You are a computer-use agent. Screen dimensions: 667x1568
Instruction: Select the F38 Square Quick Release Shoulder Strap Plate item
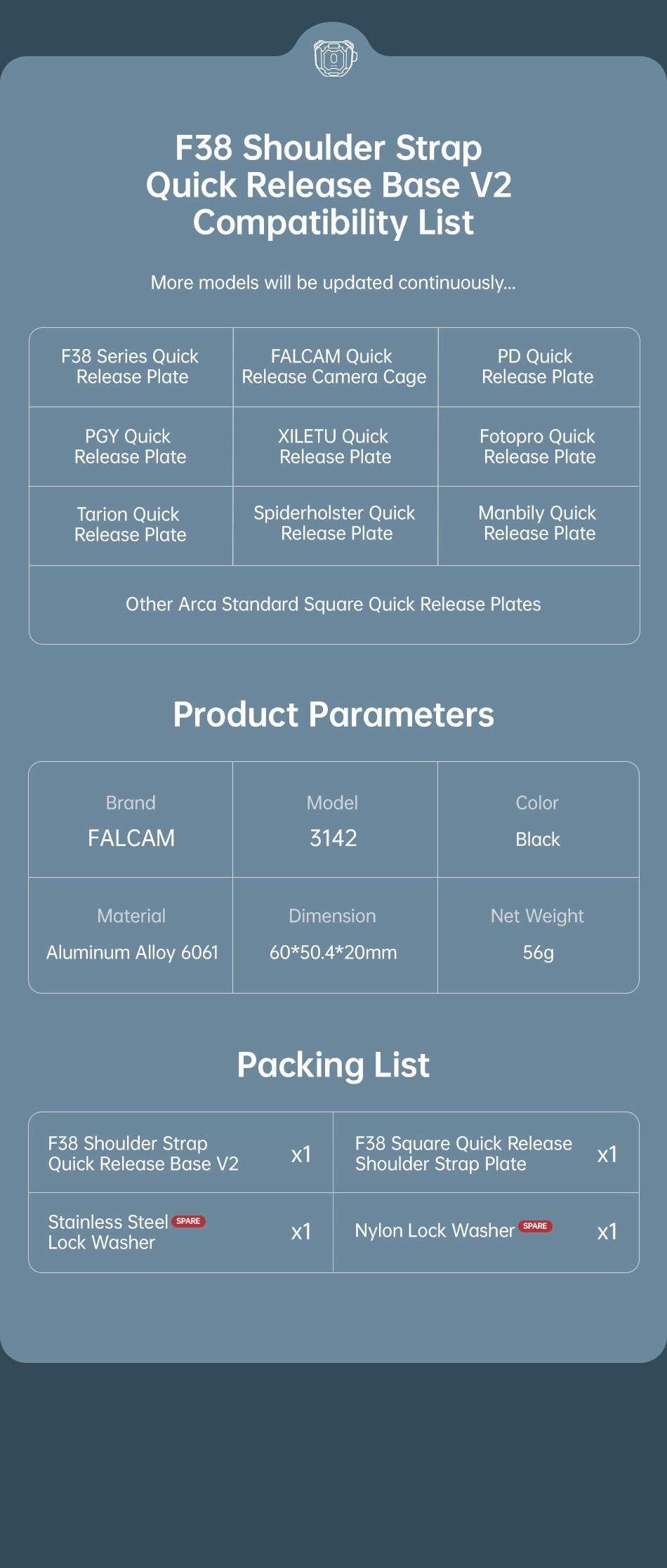(463, 1154)
